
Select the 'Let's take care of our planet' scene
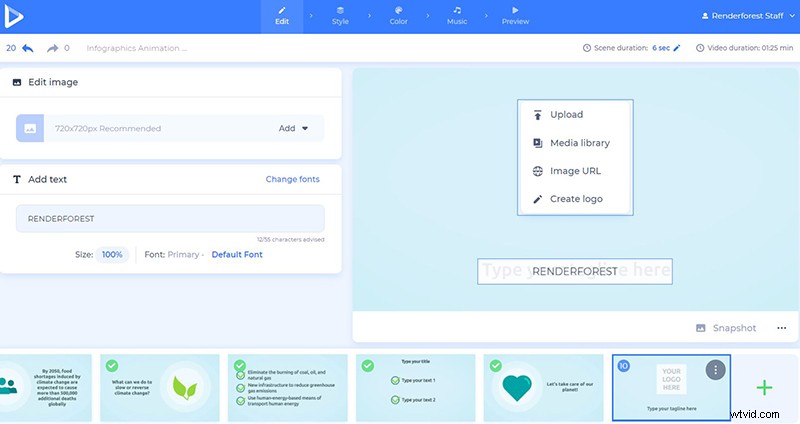543,388
